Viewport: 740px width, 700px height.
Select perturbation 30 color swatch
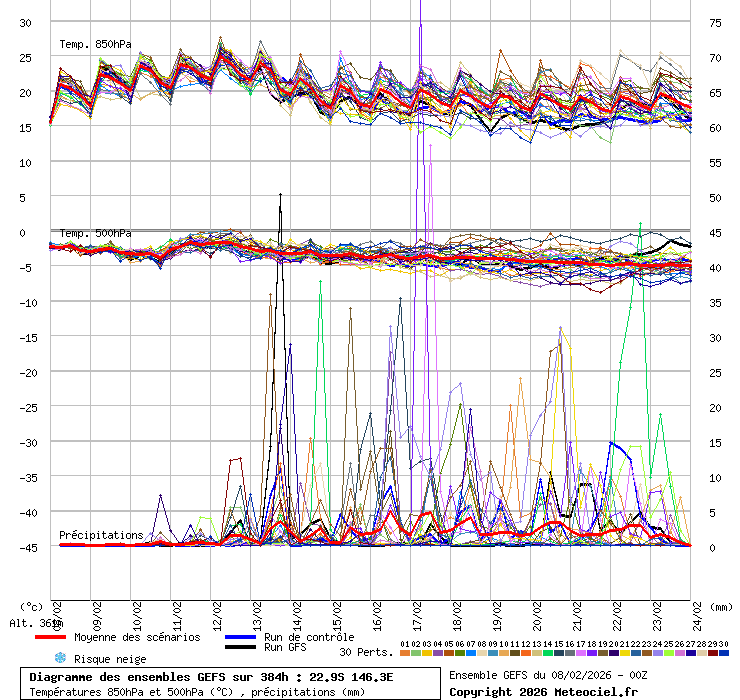tap(723, 653)
